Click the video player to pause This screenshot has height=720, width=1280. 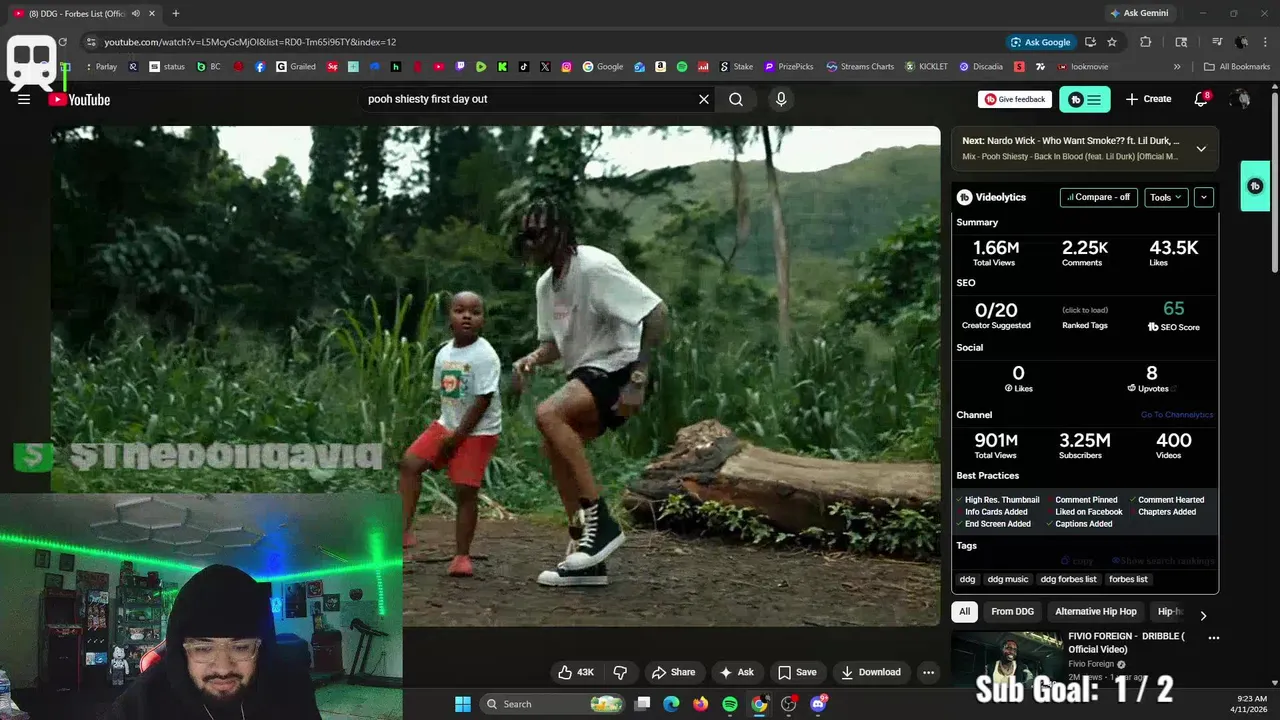(x=496, y=375)
